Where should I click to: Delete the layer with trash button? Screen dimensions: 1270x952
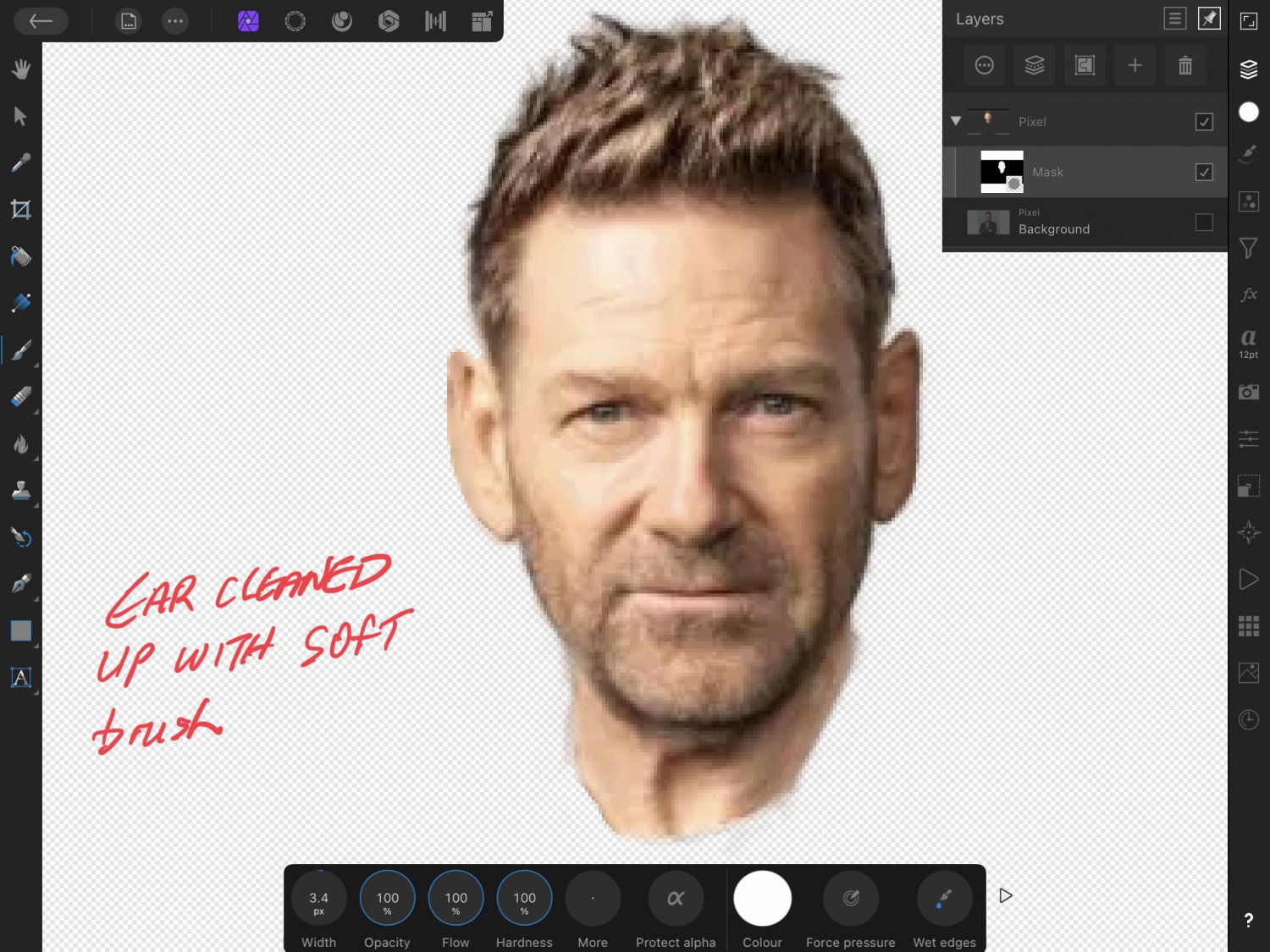coord(1185,65)
